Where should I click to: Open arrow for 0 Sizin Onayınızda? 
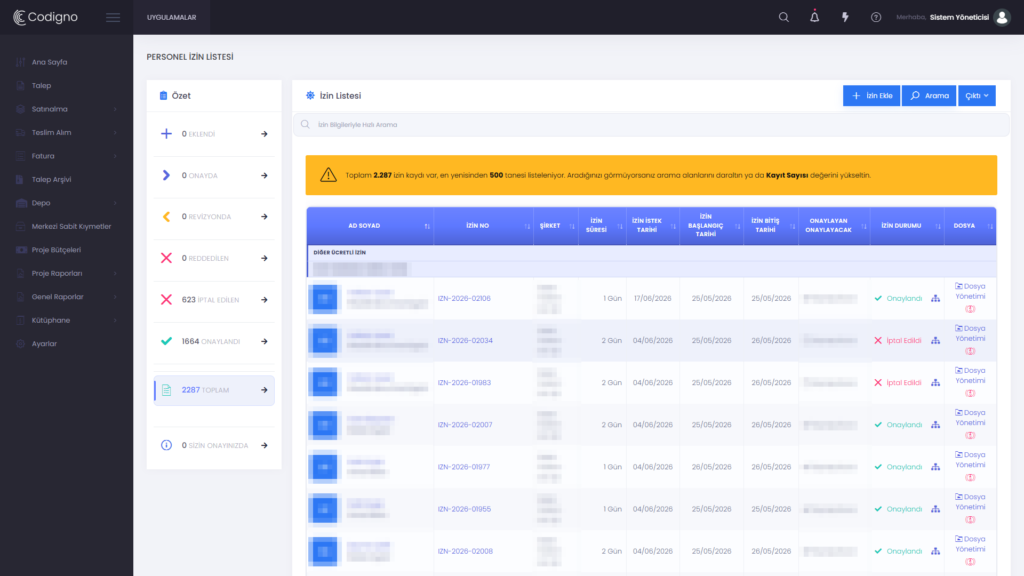tap(264, 445)
